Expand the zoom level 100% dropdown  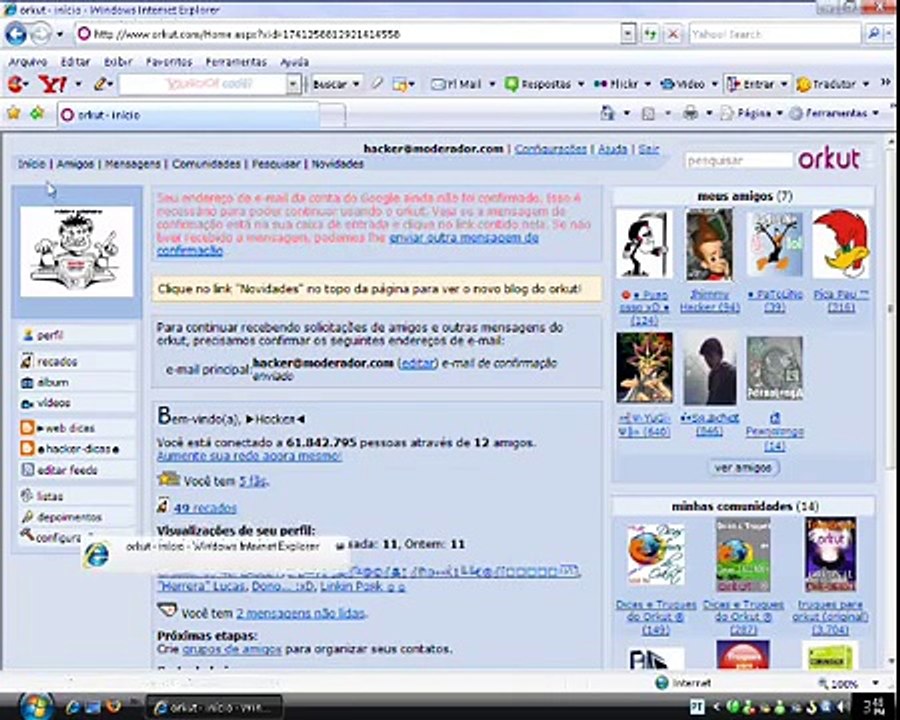(875, 683)
